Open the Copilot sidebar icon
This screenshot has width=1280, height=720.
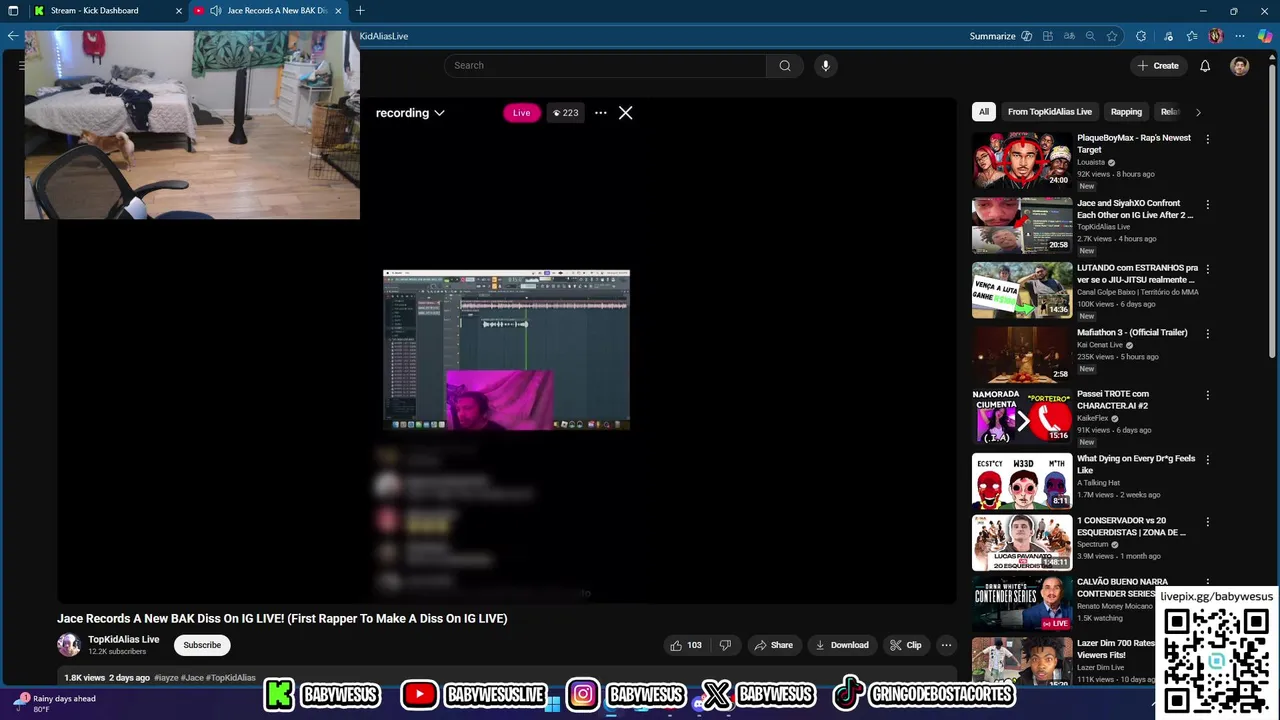click(1265, 36)
